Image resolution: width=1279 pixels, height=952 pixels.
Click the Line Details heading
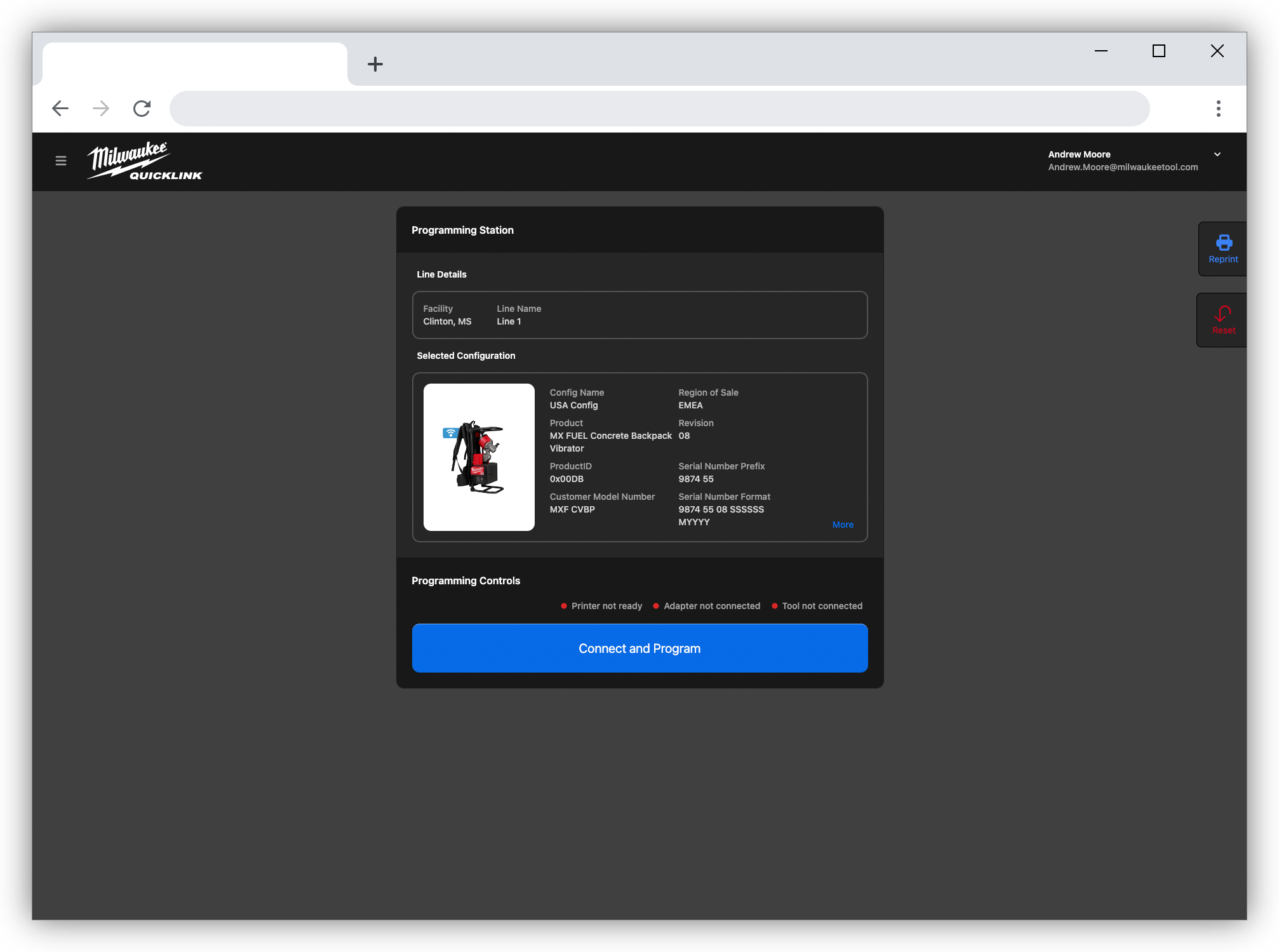point(441,274)
